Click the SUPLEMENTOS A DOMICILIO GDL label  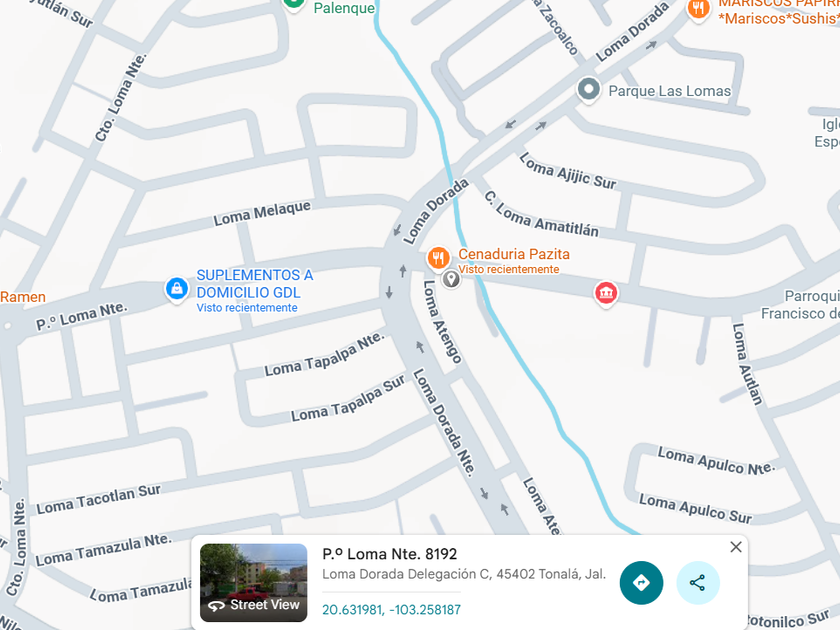click(x=254, y=283)
